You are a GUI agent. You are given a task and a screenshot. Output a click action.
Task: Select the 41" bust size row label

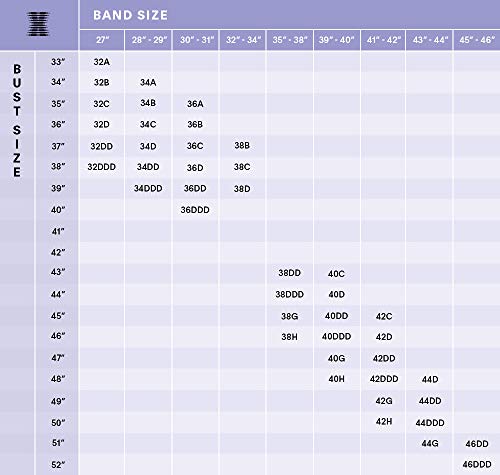coord(58,231)
